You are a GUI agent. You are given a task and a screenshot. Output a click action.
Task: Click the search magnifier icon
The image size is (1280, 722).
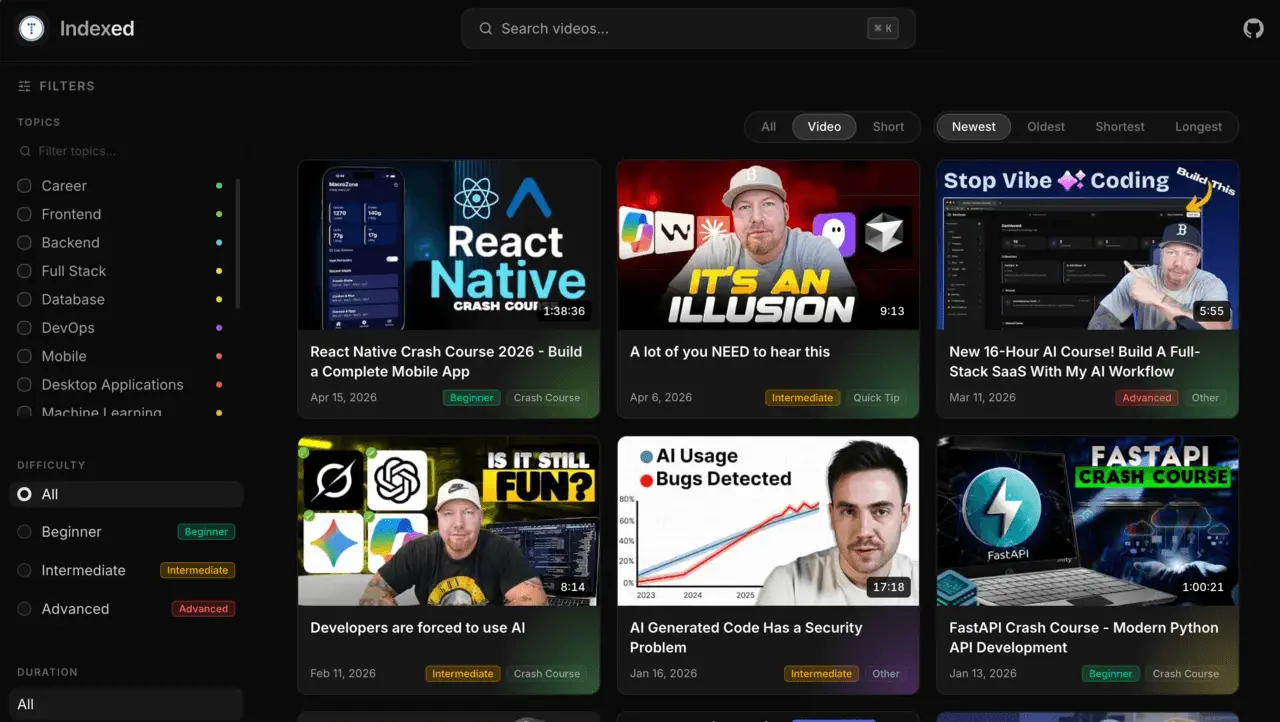[486, 29]
